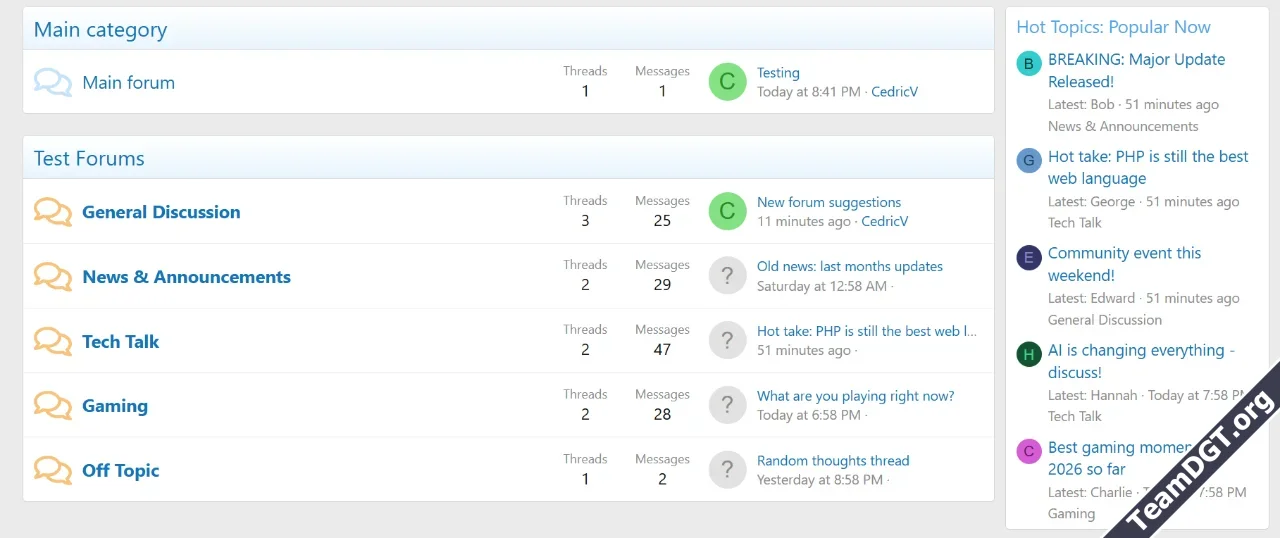Click General Discussion forum bubble icon
Viewport: 1280px width, 538px height.
click(53, 212)
